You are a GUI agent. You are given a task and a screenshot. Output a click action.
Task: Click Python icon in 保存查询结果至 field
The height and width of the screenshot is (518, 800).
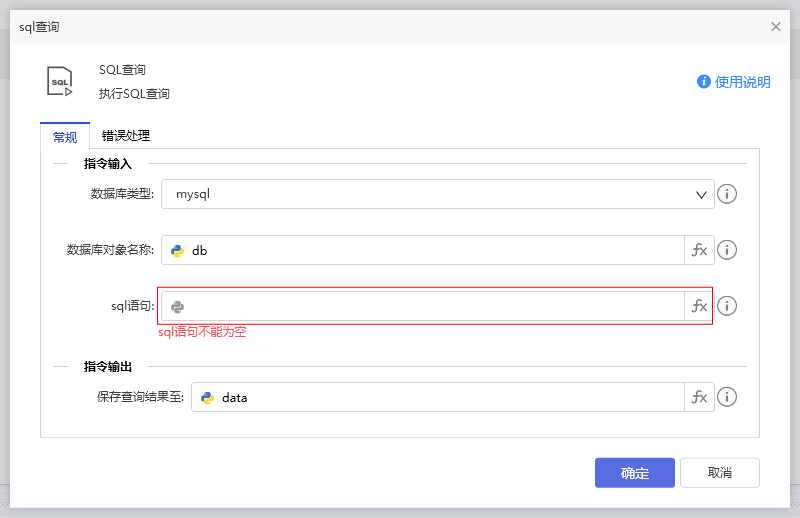[x=208, y=397]
